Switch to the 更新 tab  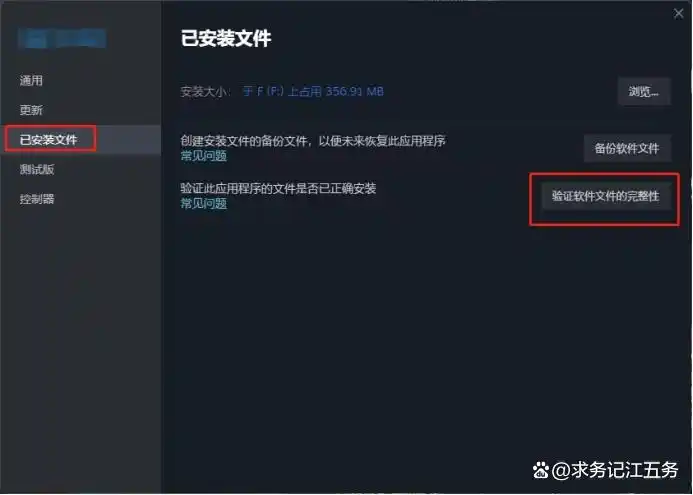31,110
